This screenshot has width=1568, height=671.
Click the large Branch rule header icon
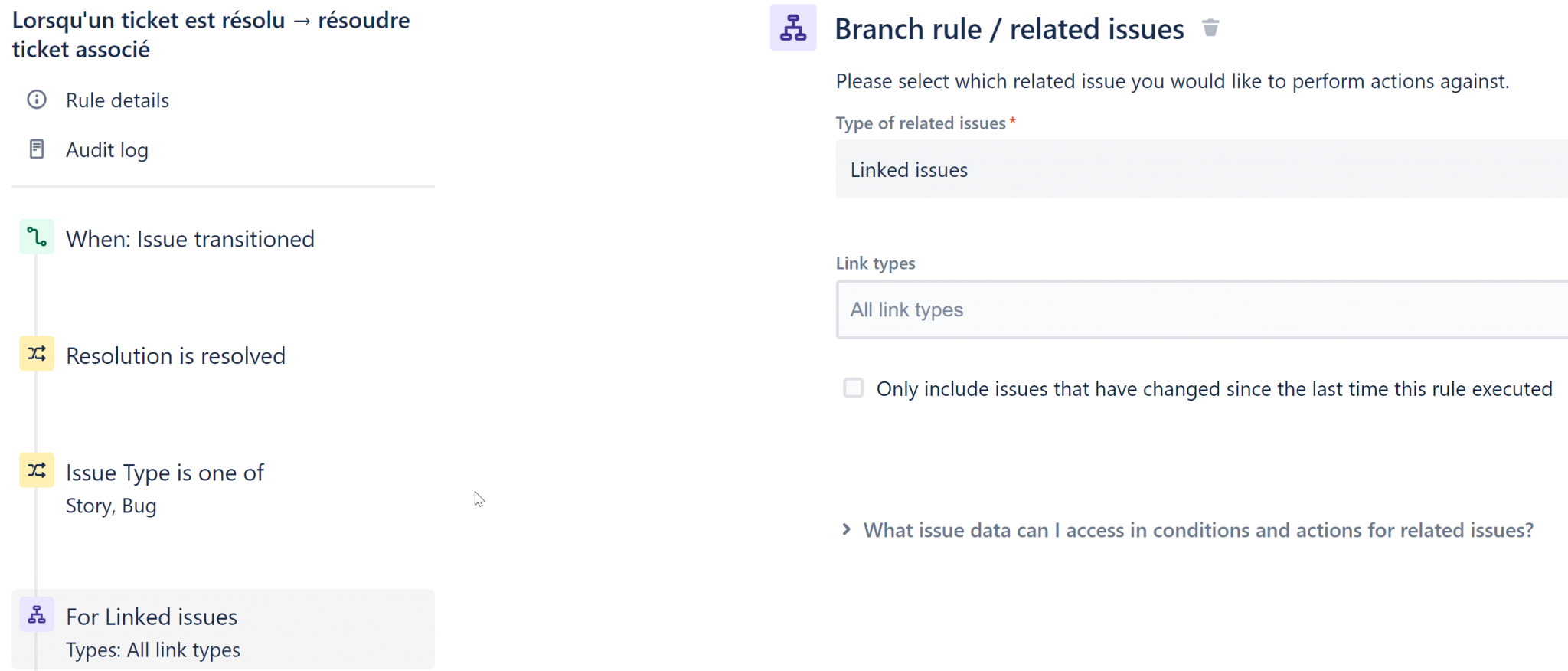pos(793,28)
